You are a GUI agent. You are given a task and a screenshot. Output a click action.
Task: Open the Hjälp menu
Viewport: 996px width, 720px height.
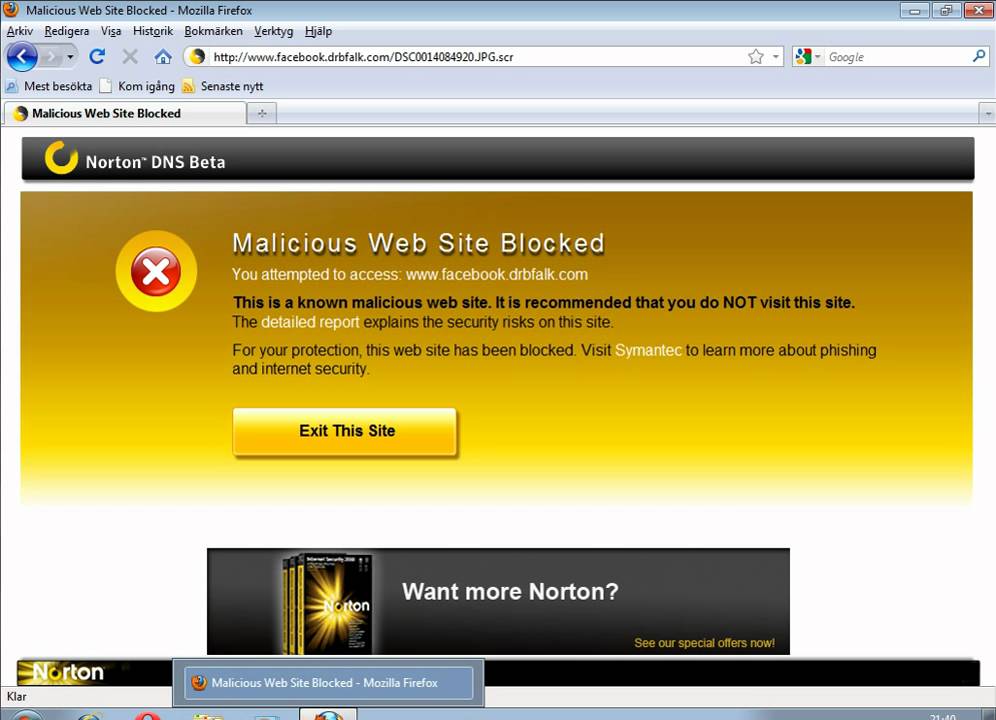coord(318,31)
